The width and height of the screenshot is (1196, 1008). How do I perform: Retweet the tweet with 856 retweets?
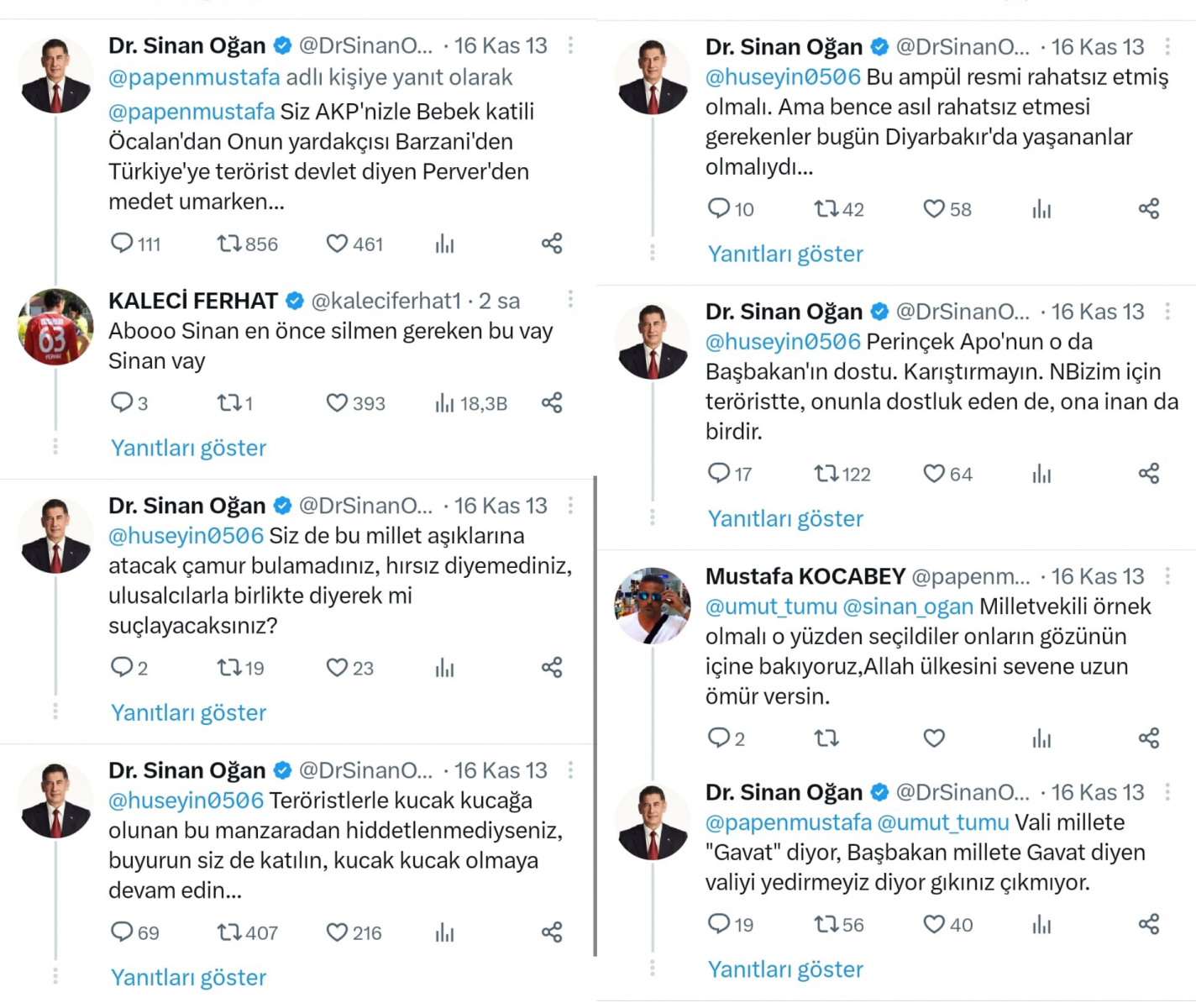(229, 244)
